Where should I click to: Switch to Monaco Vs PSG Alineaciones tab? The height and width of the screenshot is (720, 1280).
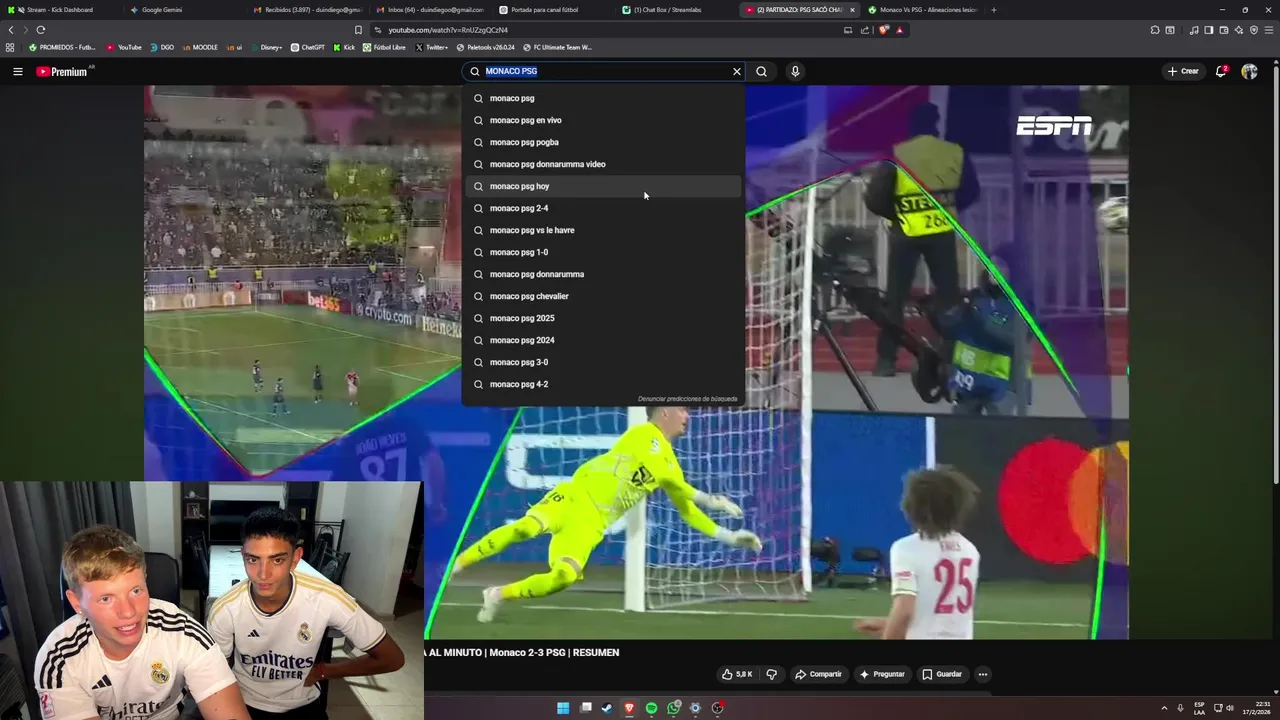(x=922, y=10)
